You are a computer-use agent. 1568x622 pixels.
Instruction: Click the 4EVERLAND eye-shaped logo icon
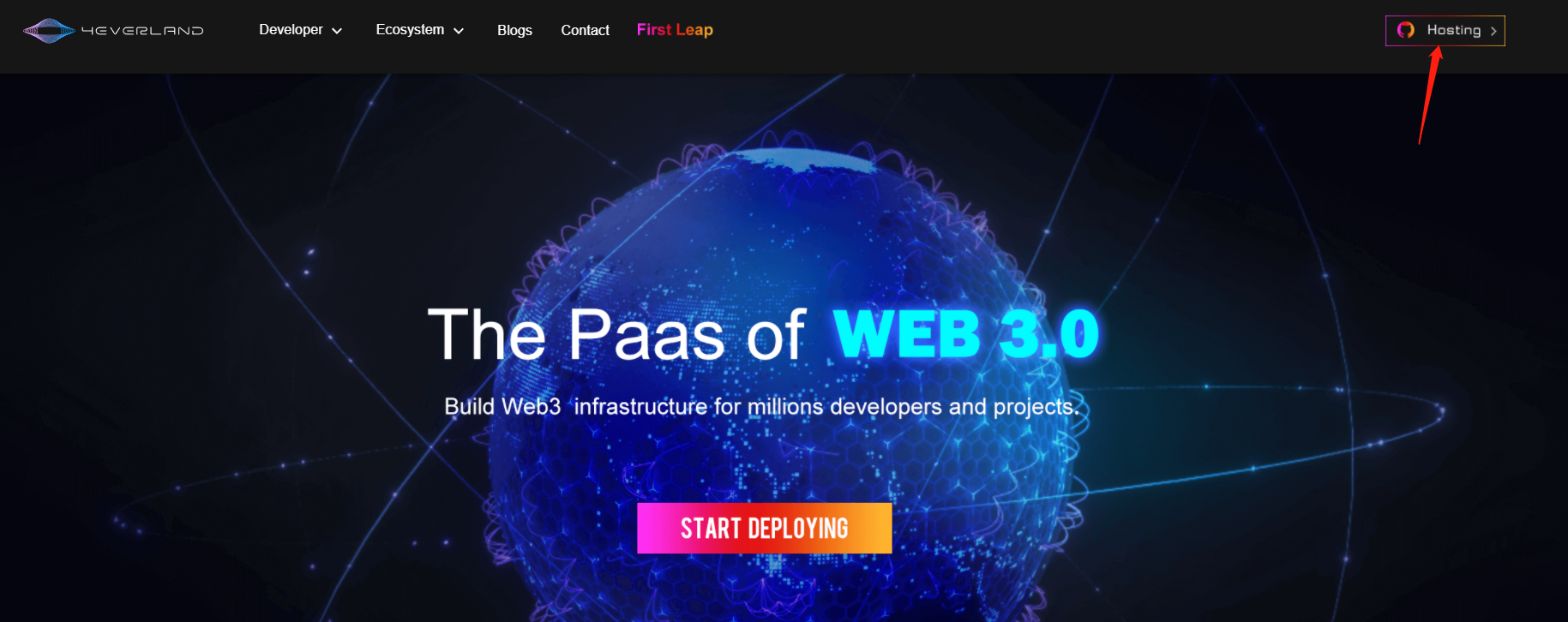tap(49, 31)
